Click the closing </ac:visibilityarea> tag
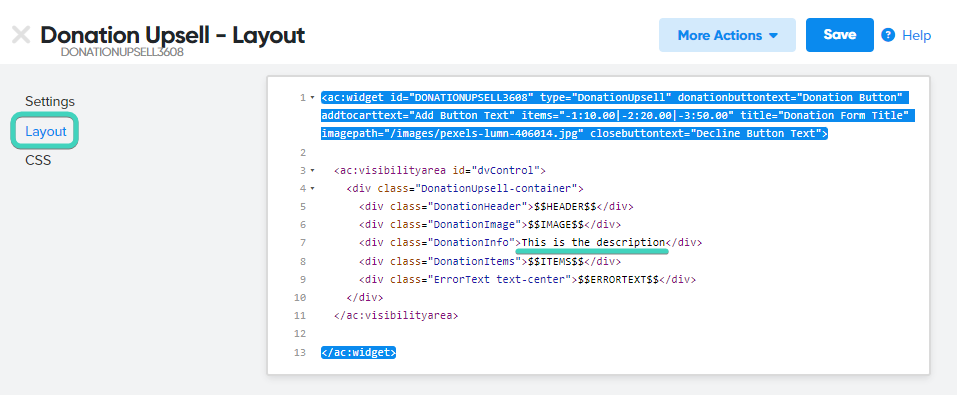957x395 pixels. pyautogui.click(x=396, y=316)
